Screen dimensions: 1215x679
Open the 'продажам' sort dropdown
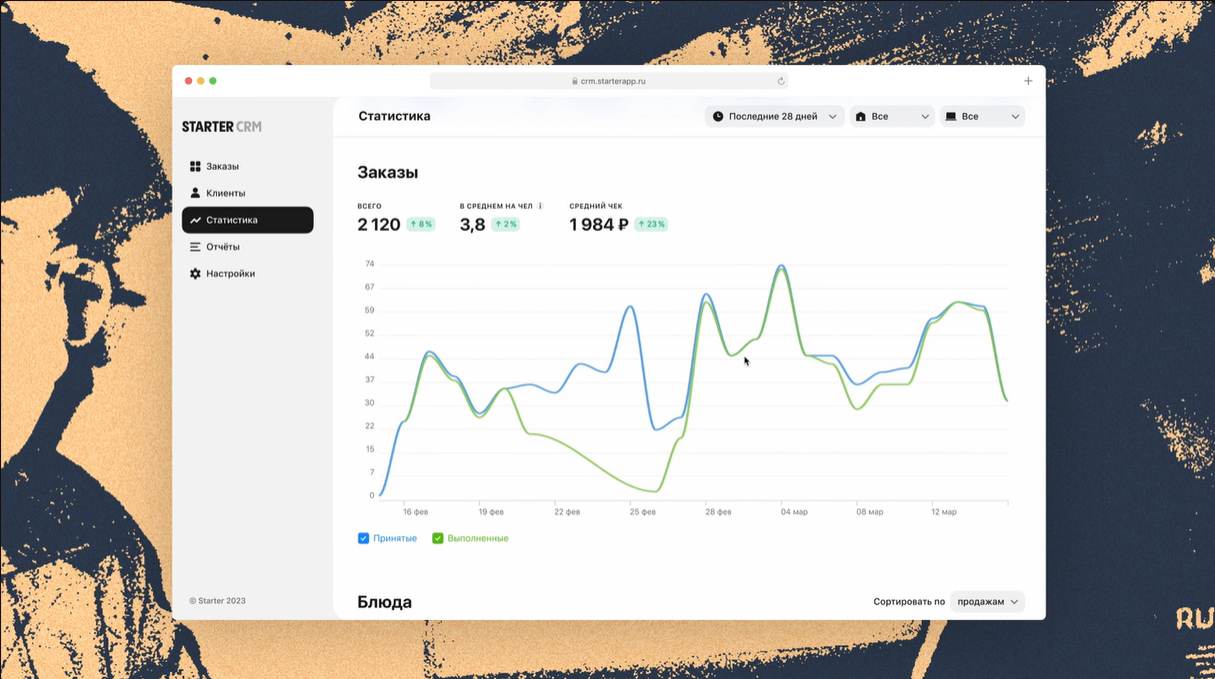987,602
